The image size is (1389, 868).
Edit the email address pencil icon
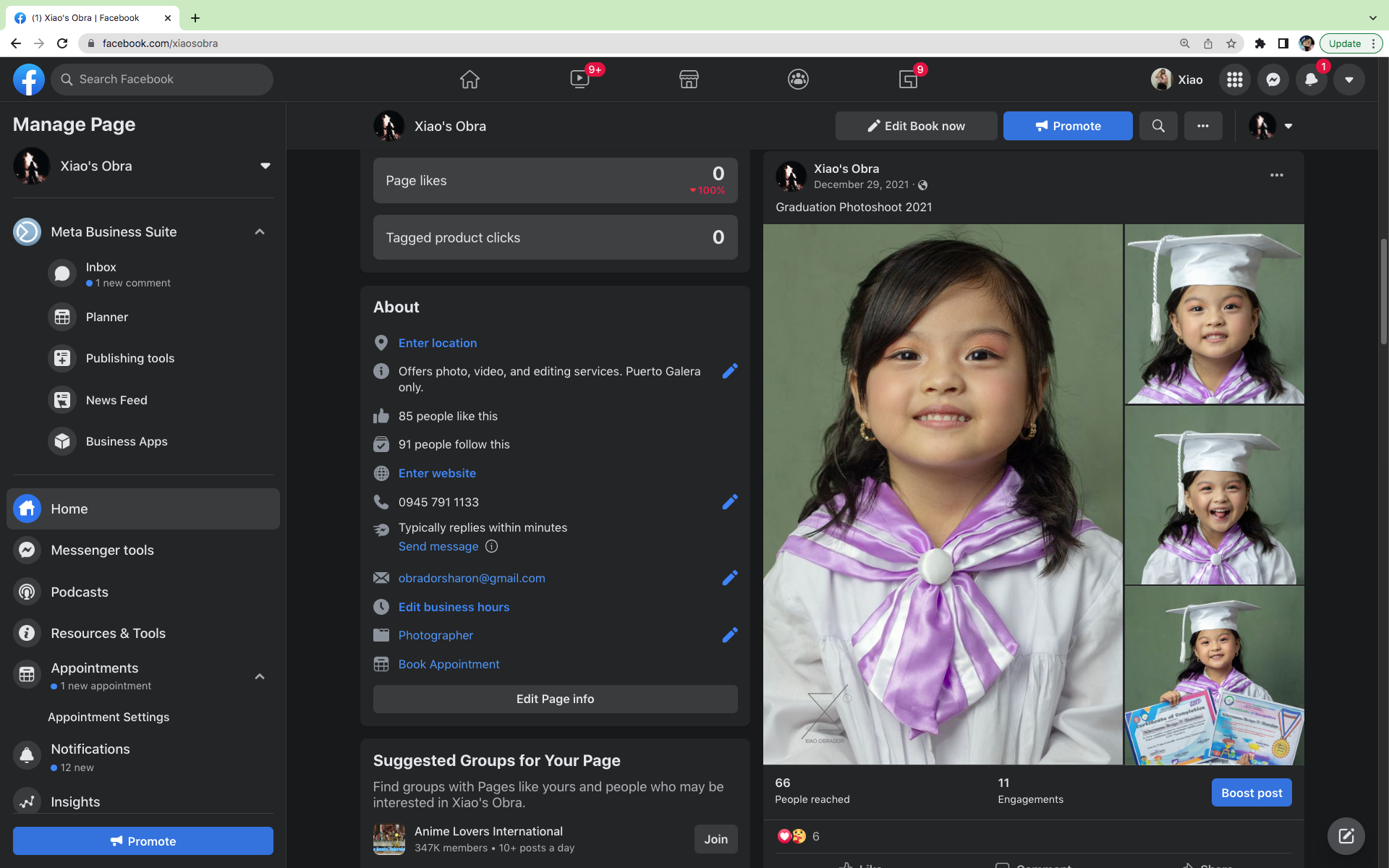click(x=730, y=578)
